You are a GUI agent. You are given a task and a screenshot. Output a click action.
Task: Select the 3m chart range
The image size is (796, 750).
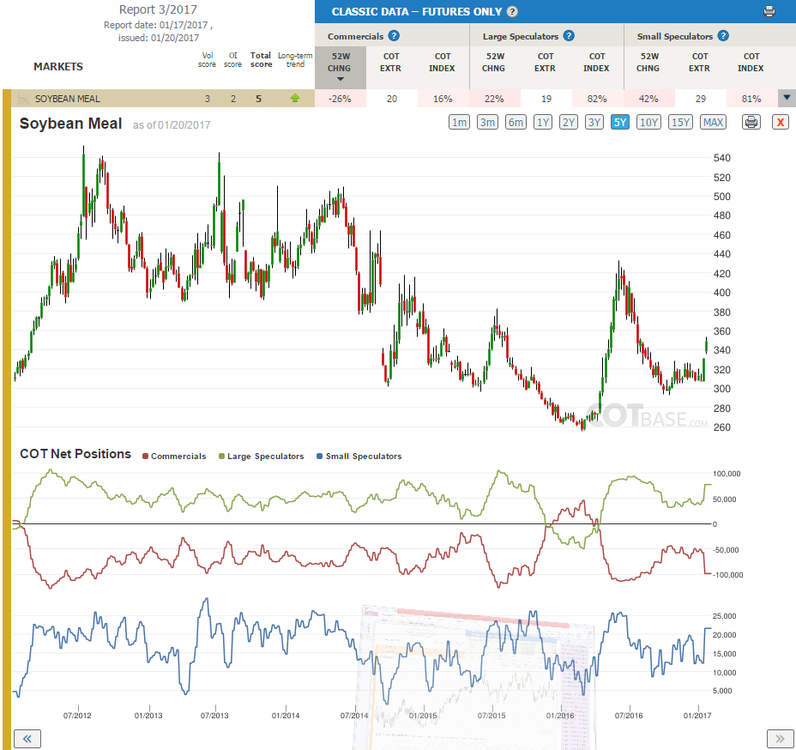coord(487,122)
